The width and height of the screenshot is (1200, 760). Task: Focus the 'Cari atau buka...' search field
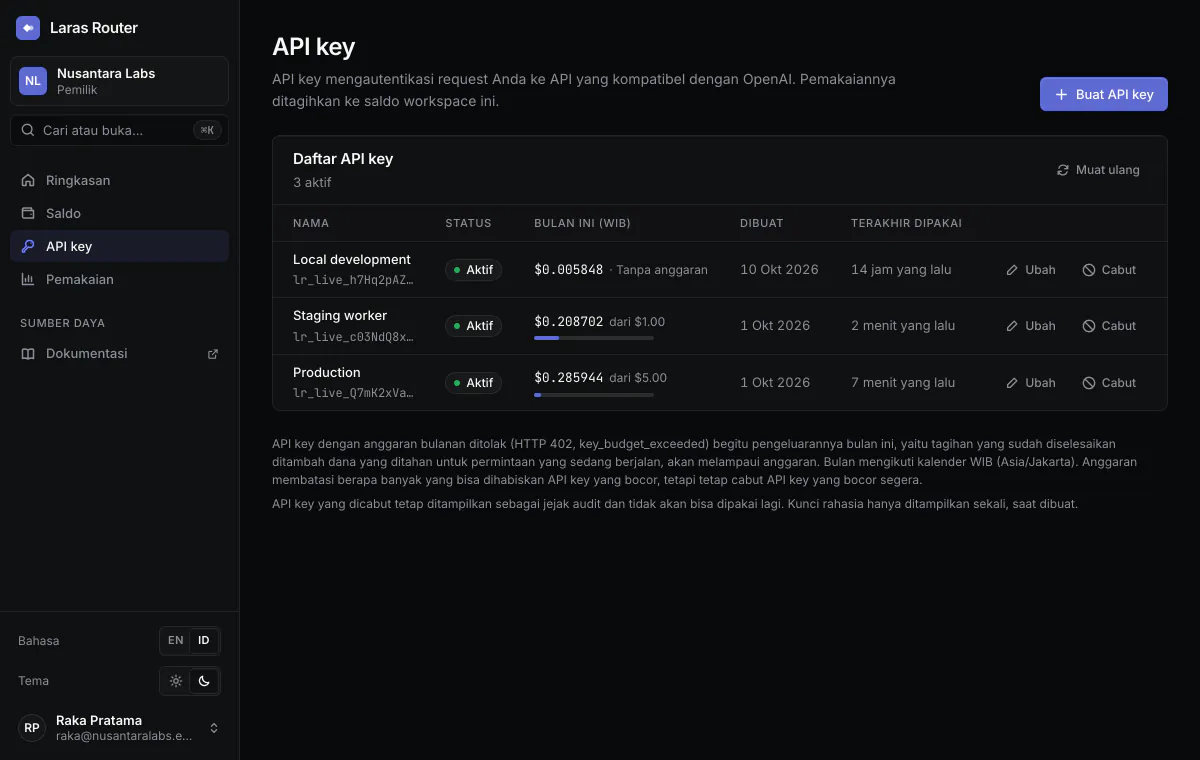[119, 130]
